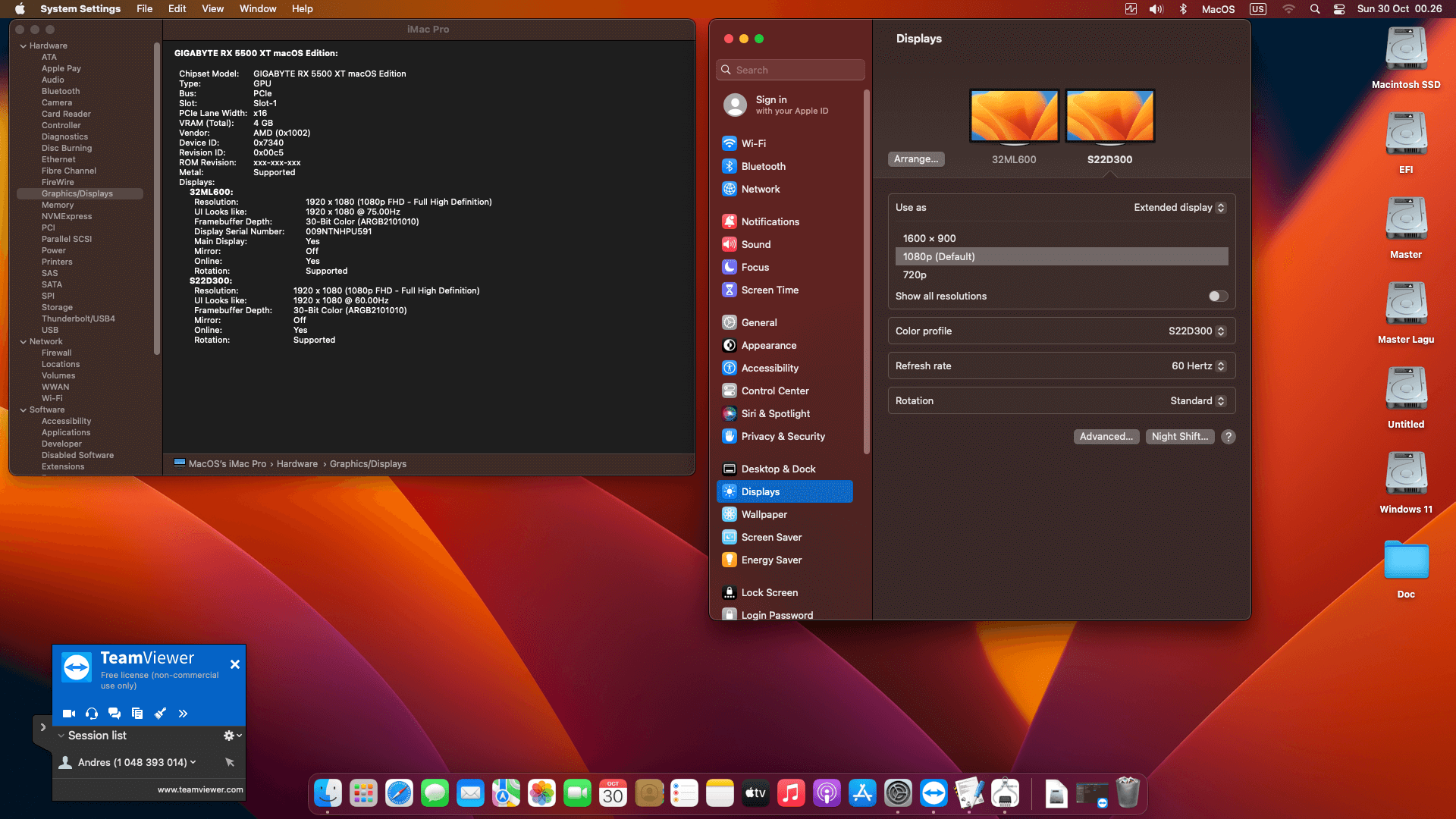Image resolution: width=1456 pixels, height=819 pixels.
Task: Select the 32ML600 display thumbnail
Action: pos(1014,116)
